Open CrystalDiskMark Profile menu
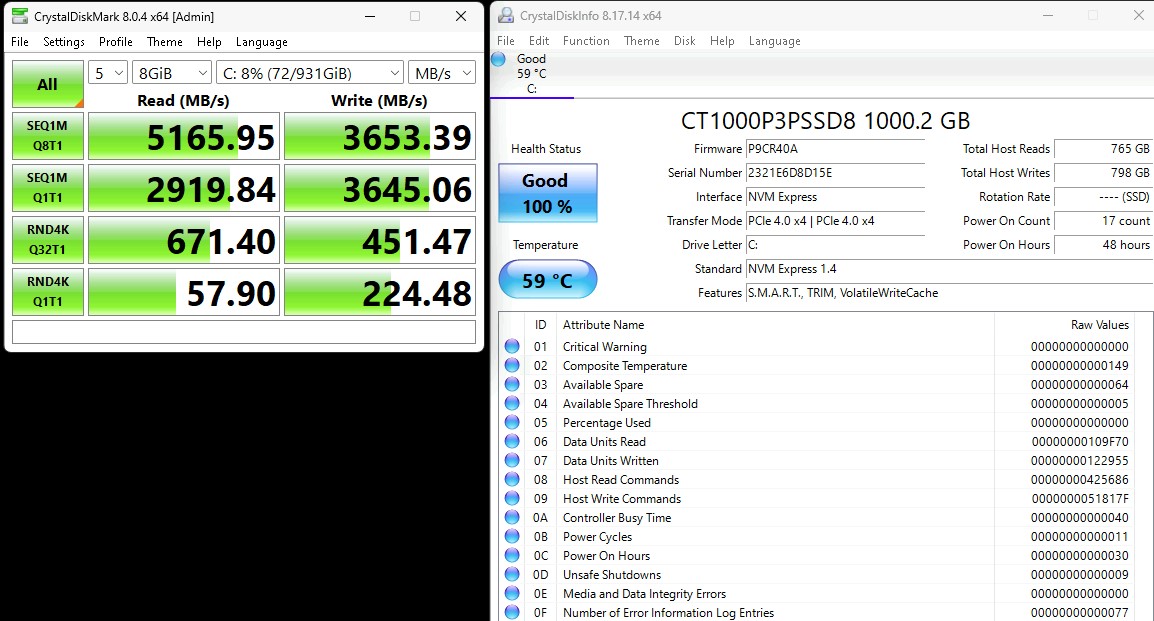 pyautogui.click(x=116, y=42)
